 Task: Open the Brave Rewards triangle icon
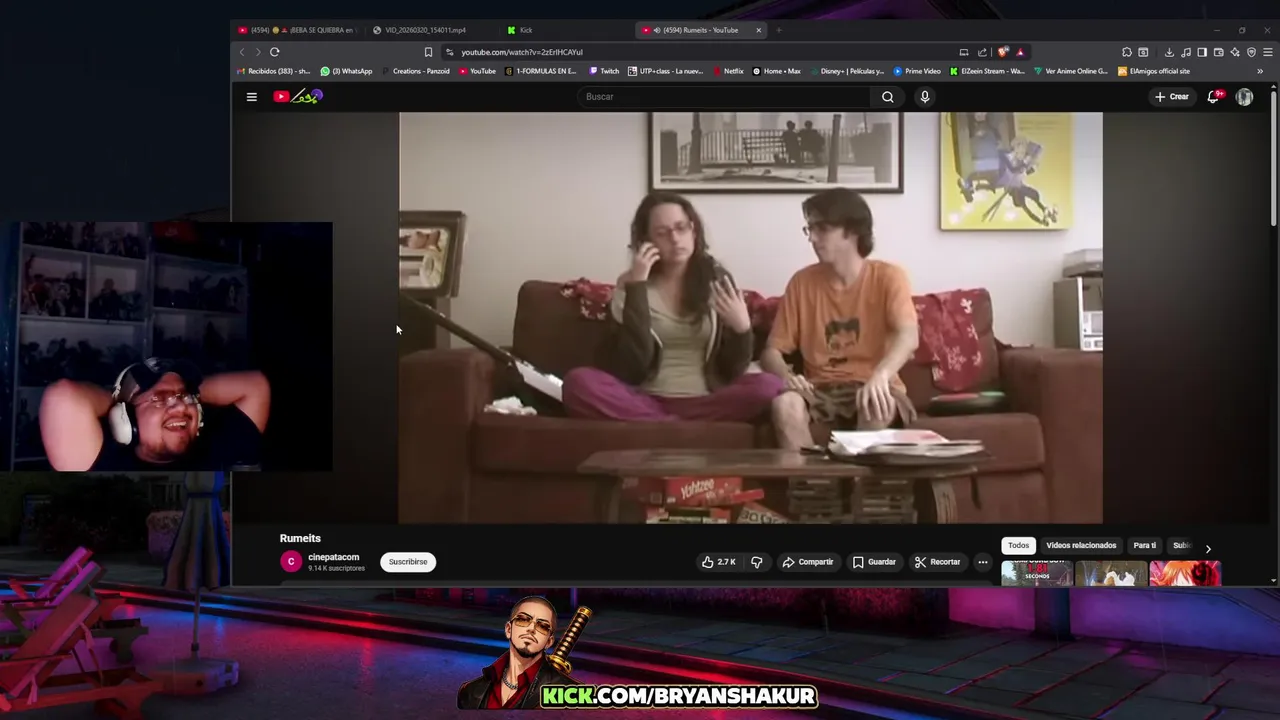tap(1020, 52)
